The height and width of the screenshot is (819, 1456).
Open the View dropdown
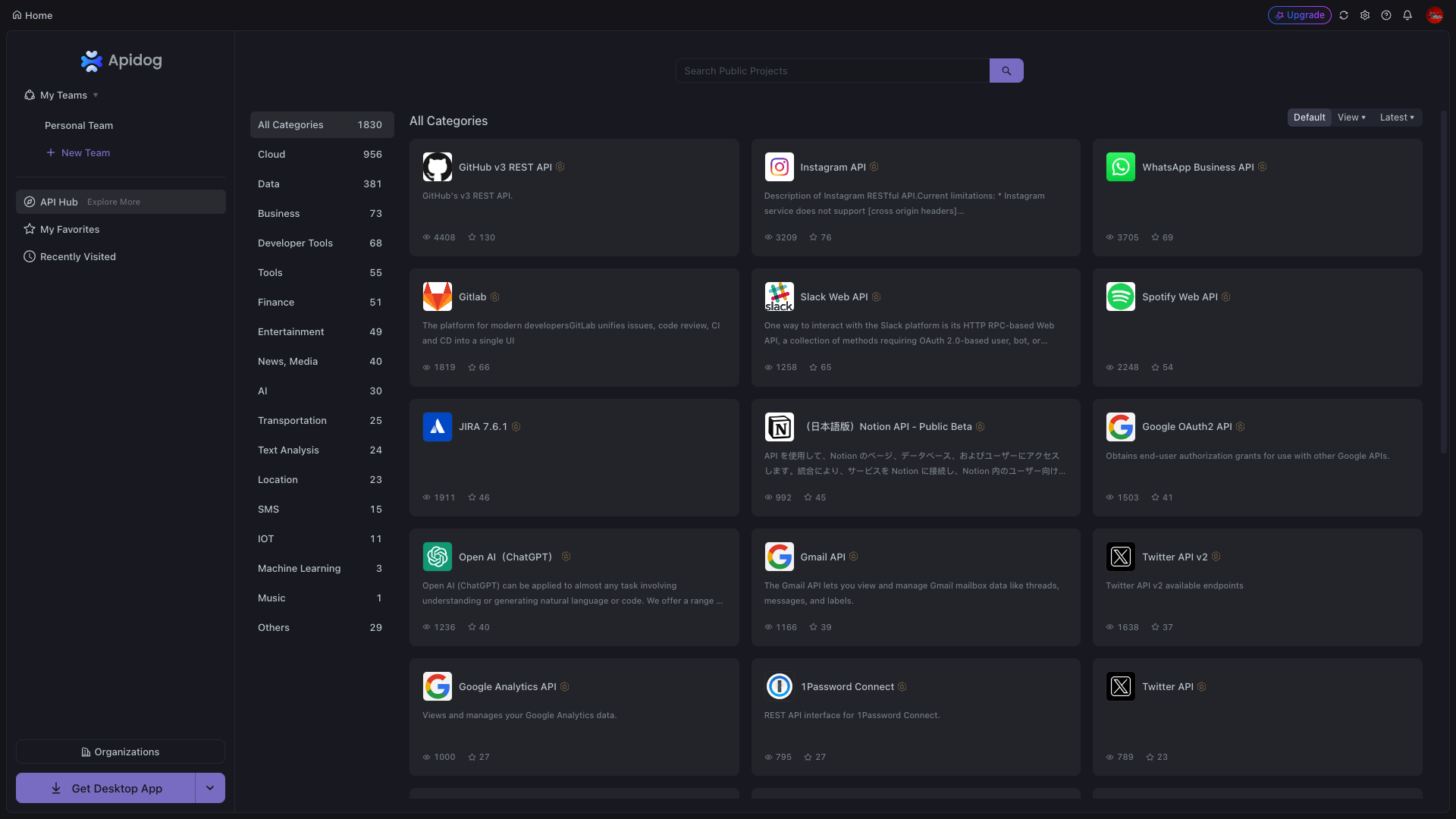pyautogui.click(x=1351, y=117)
